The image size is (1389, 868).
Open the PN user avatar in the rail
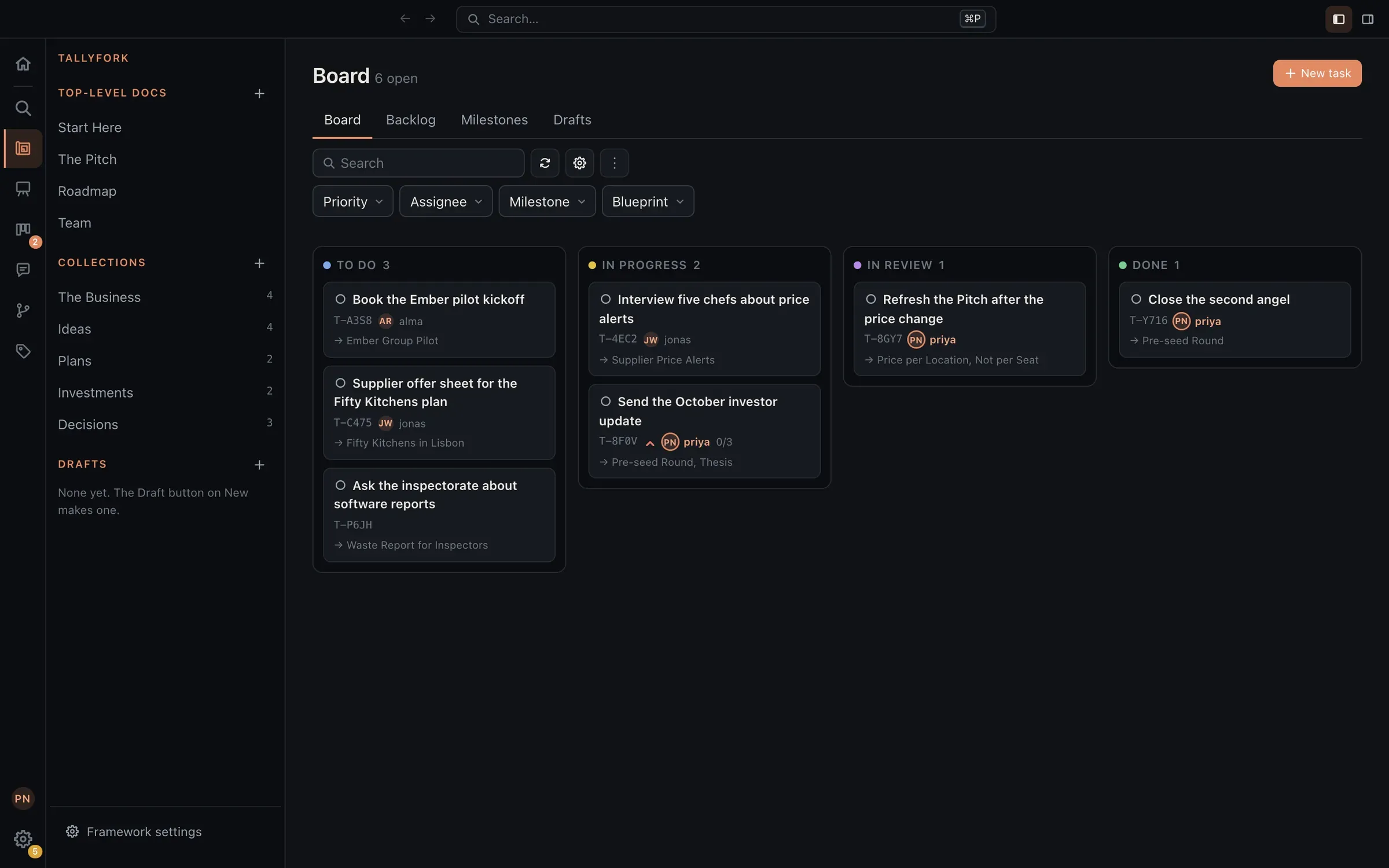pos(23,799)
